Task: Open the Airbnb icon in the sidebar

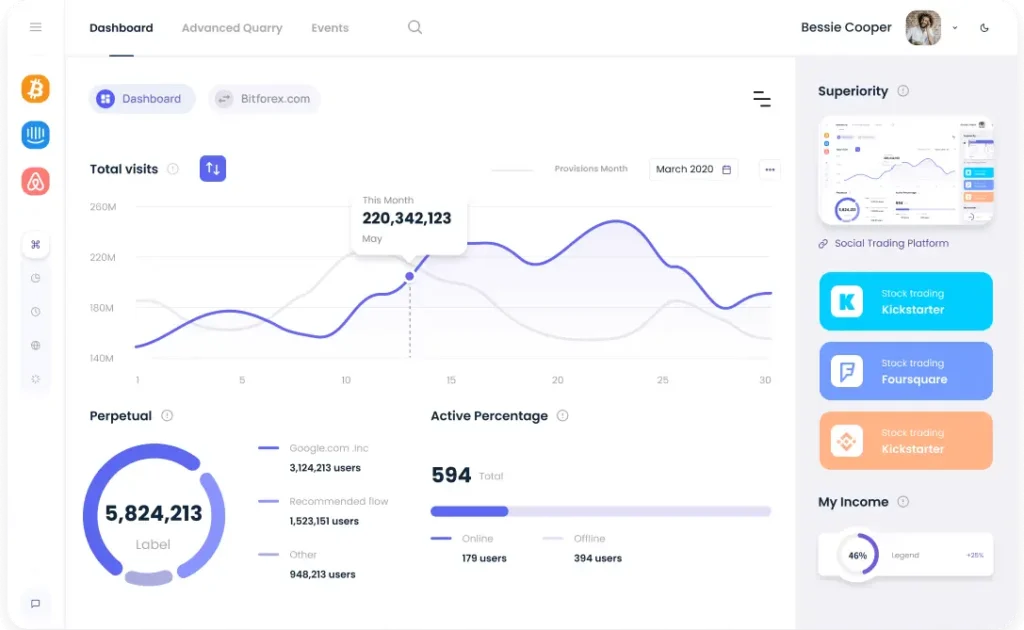Action: coord(35,181)
